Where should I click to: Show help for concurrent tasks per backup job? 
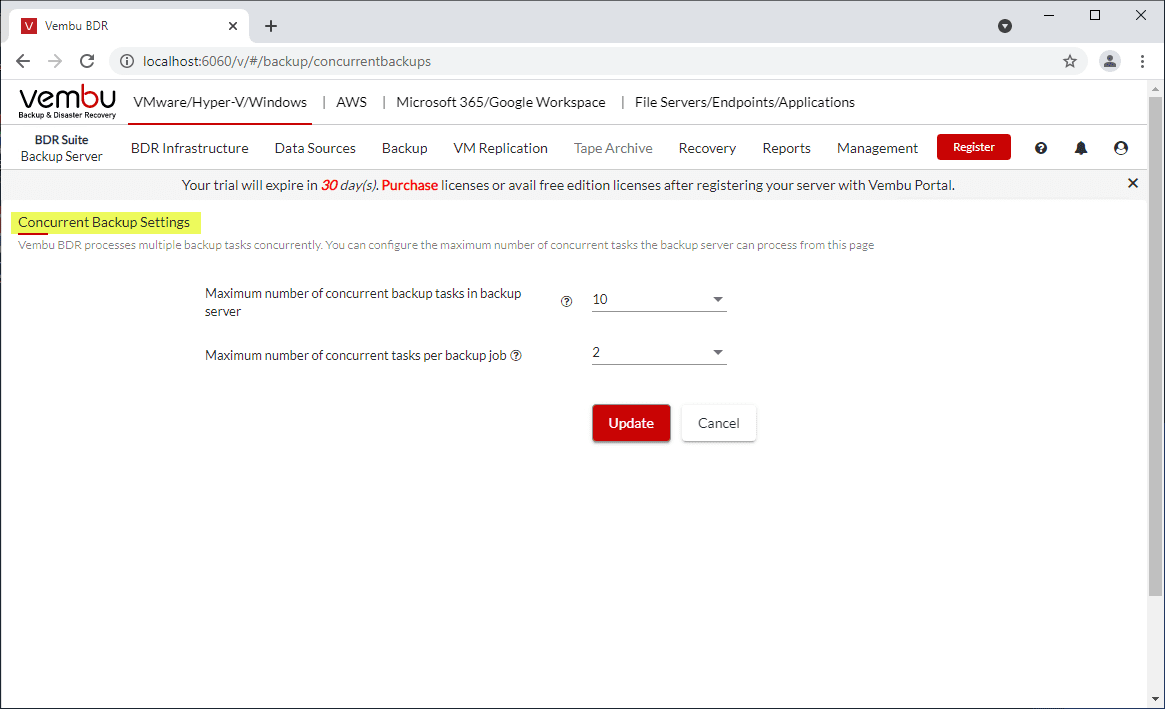pos(516,355)
